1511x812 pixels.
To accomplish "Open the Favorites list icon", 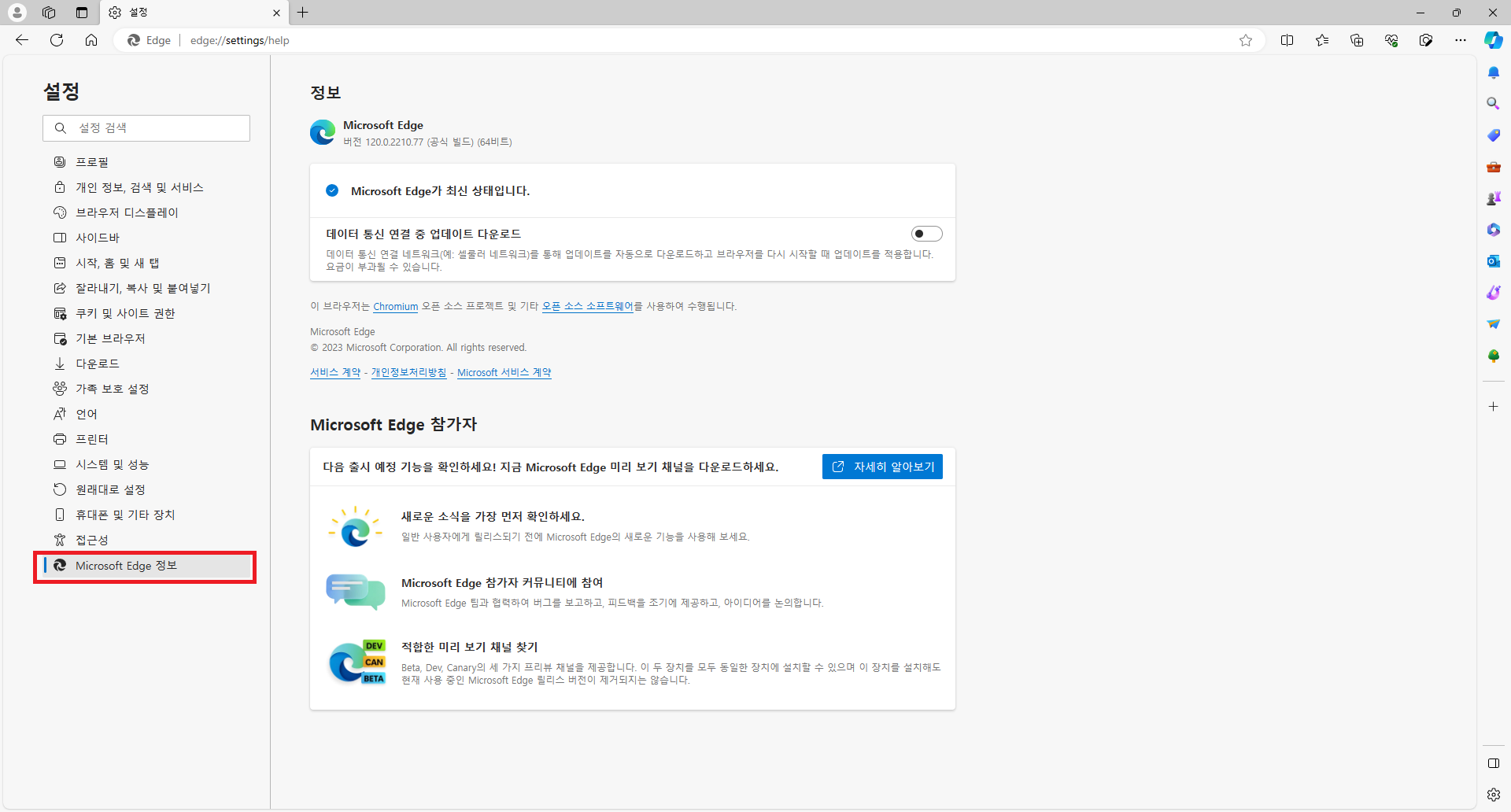I will point(1322,40).
